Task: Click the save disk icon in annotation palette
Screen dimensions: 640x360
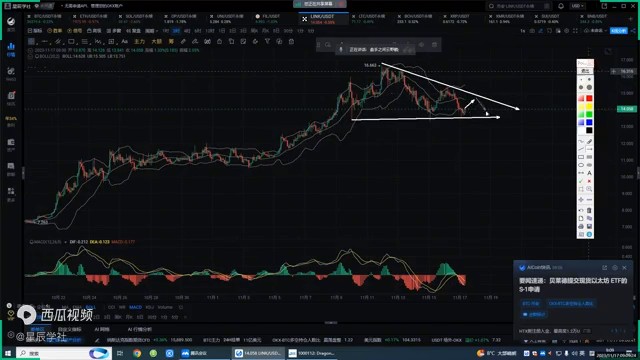Action: tap(589, 227)
